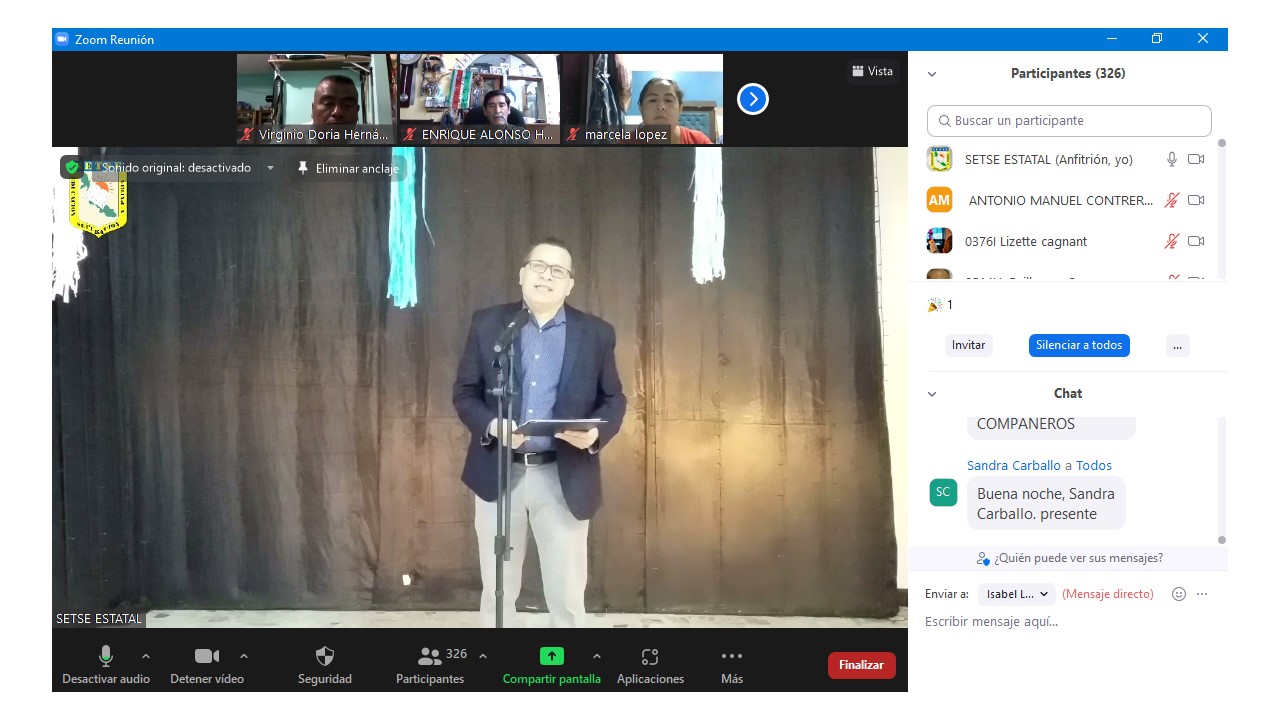This screenshot has height=720, width=1280.
Task: Click the Seguridad label in toolbar
Action: (325, 679)
